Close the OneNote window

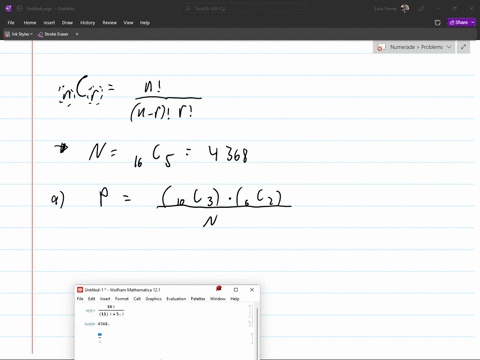click(471, 9)
